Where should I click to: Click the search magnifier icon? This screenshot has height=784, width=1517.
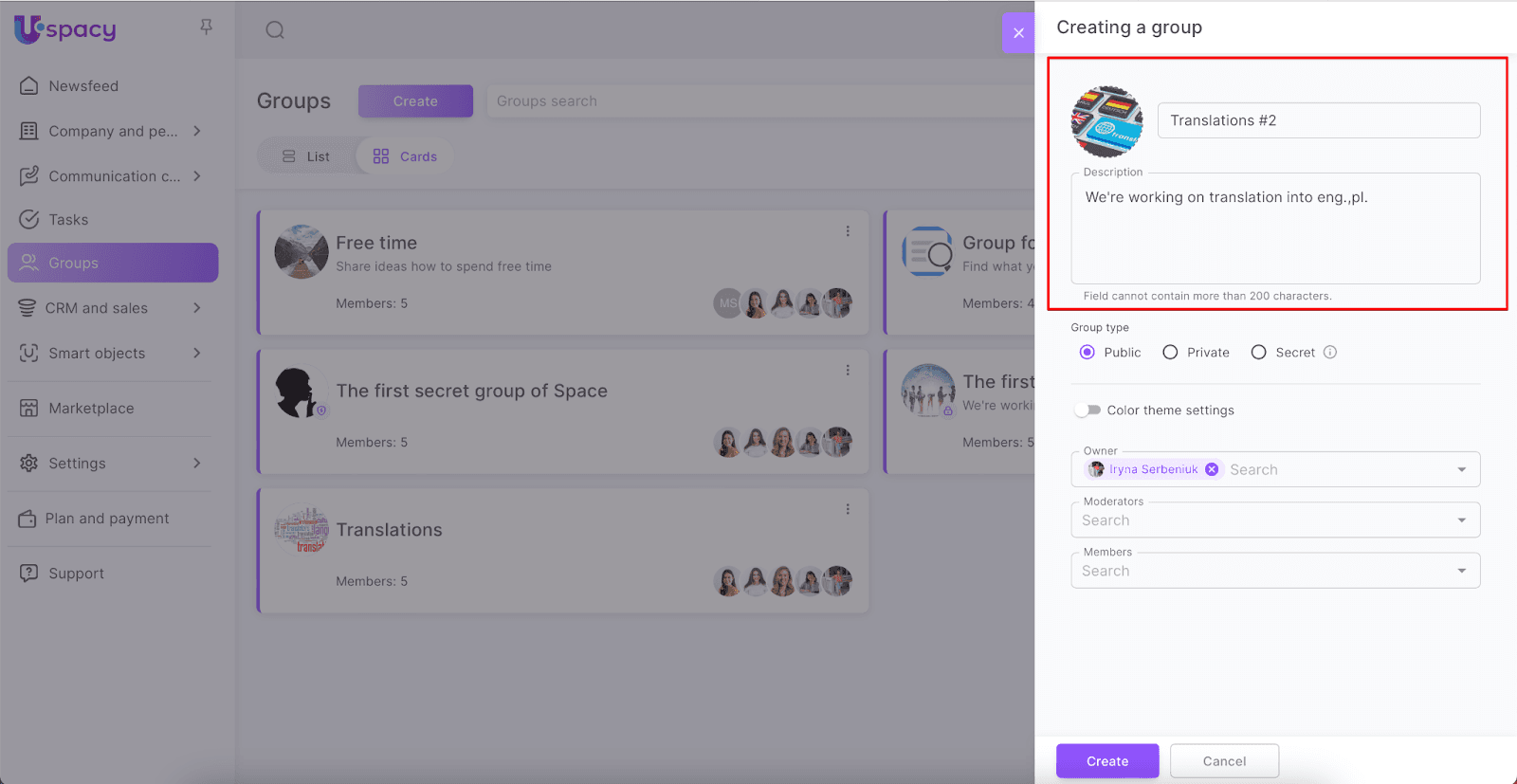[x=275, y=30]
